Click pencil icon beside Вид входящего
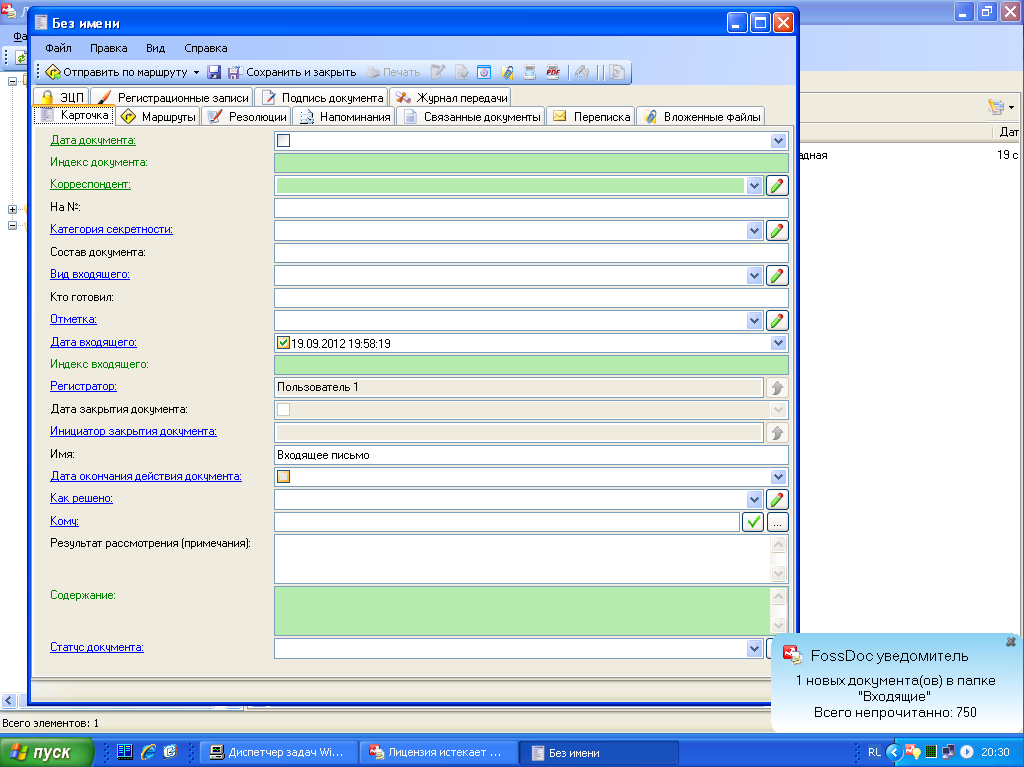 pos(777,275)
